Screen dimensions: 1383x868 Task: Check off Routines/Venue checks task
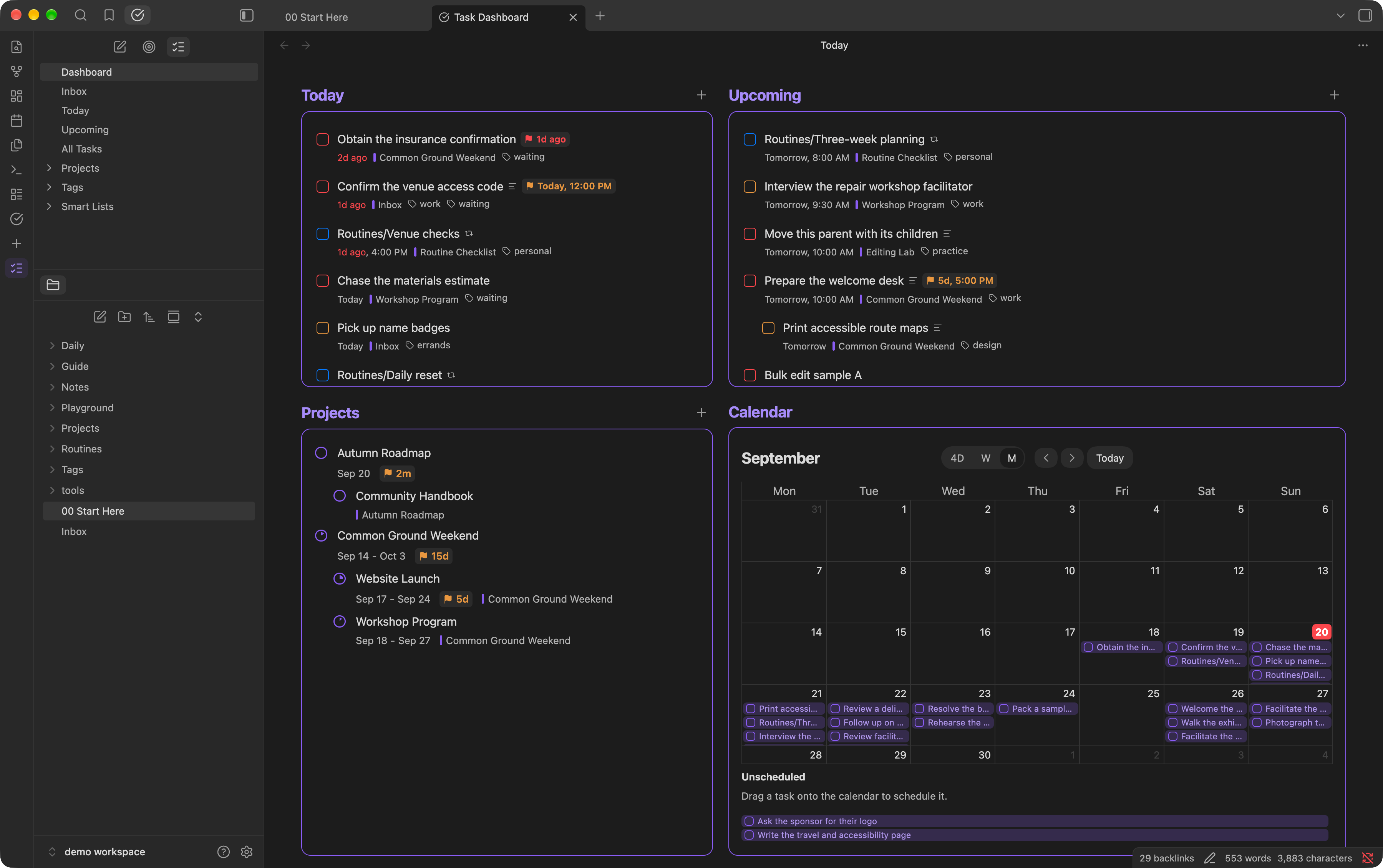(323, 234)
